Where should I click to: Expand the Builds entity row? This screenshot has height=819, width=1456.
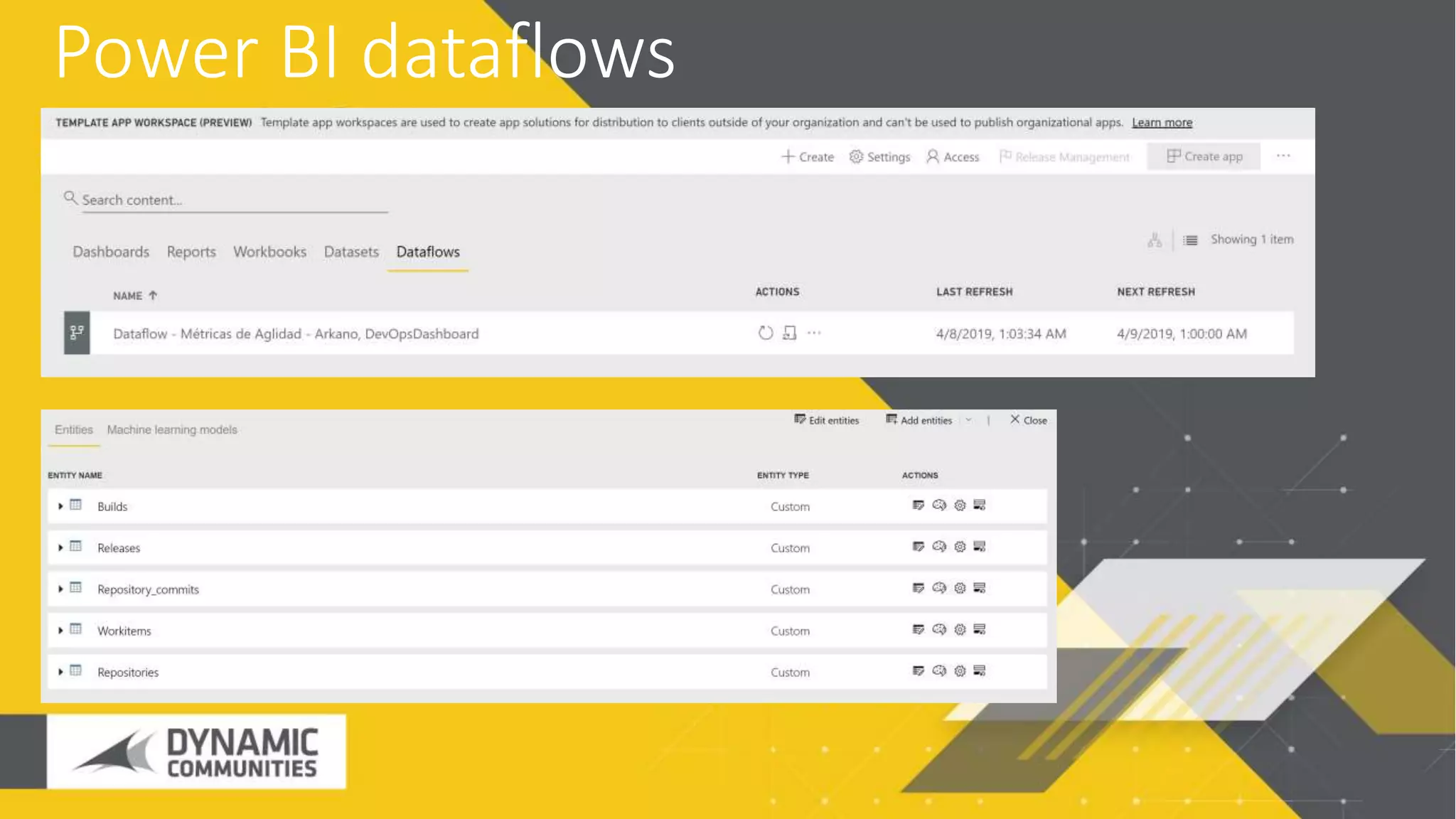click(60, 506)
